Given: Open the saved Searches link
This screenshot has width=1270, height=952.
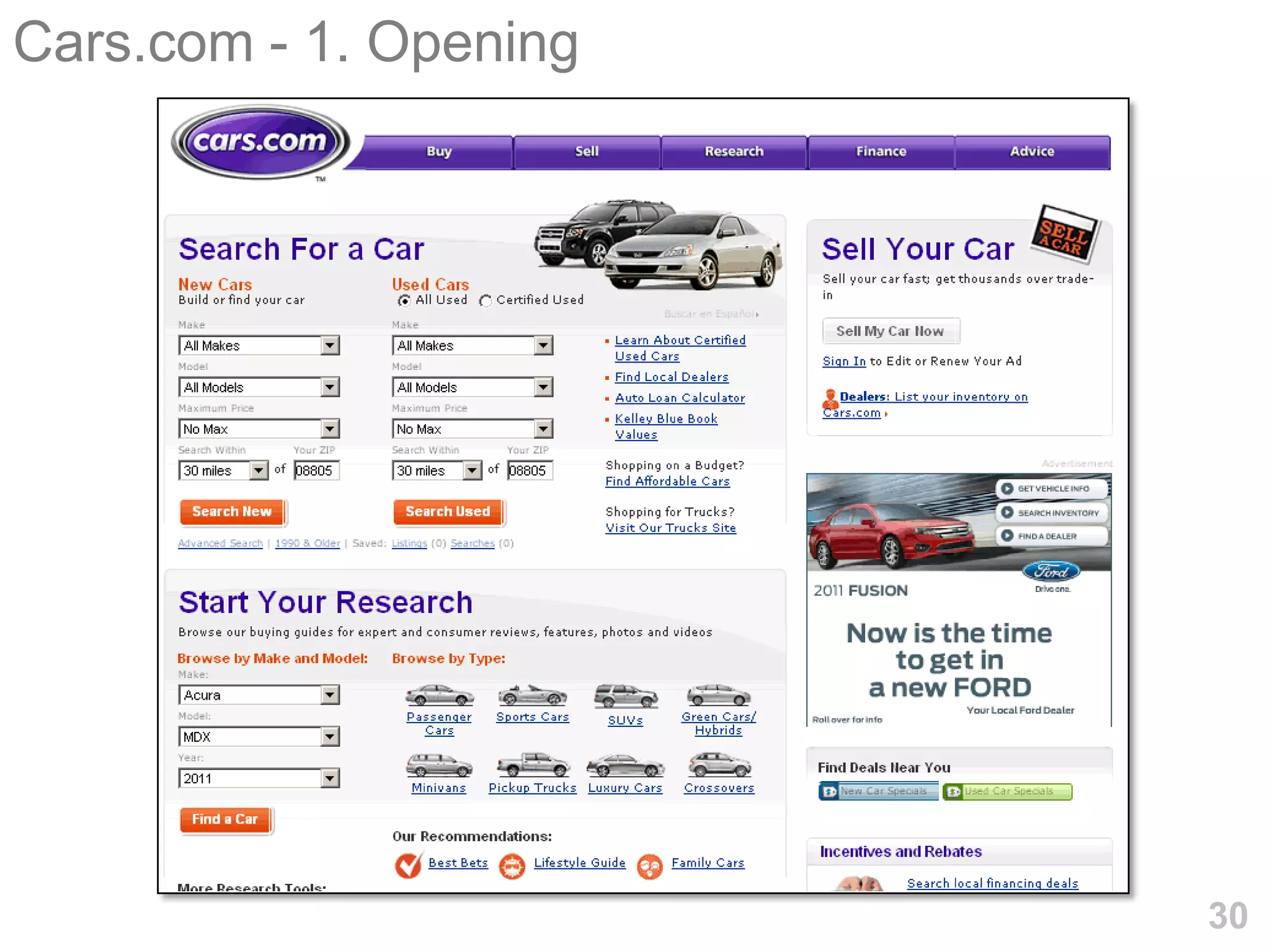Looking at the screenshot, I should pos(473,544).
